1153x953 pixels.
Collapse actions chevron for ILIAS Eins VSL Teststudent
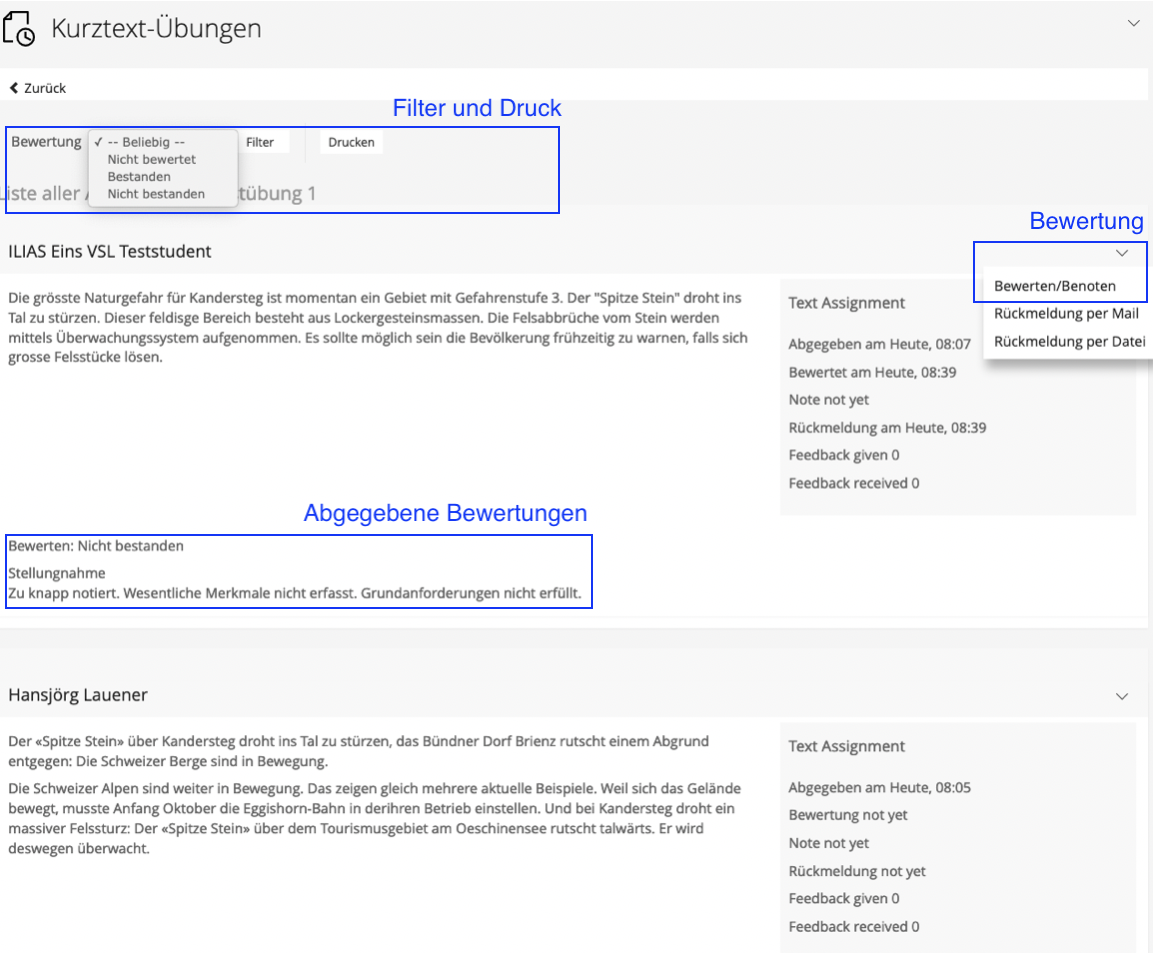click(x=1122, y=253)
